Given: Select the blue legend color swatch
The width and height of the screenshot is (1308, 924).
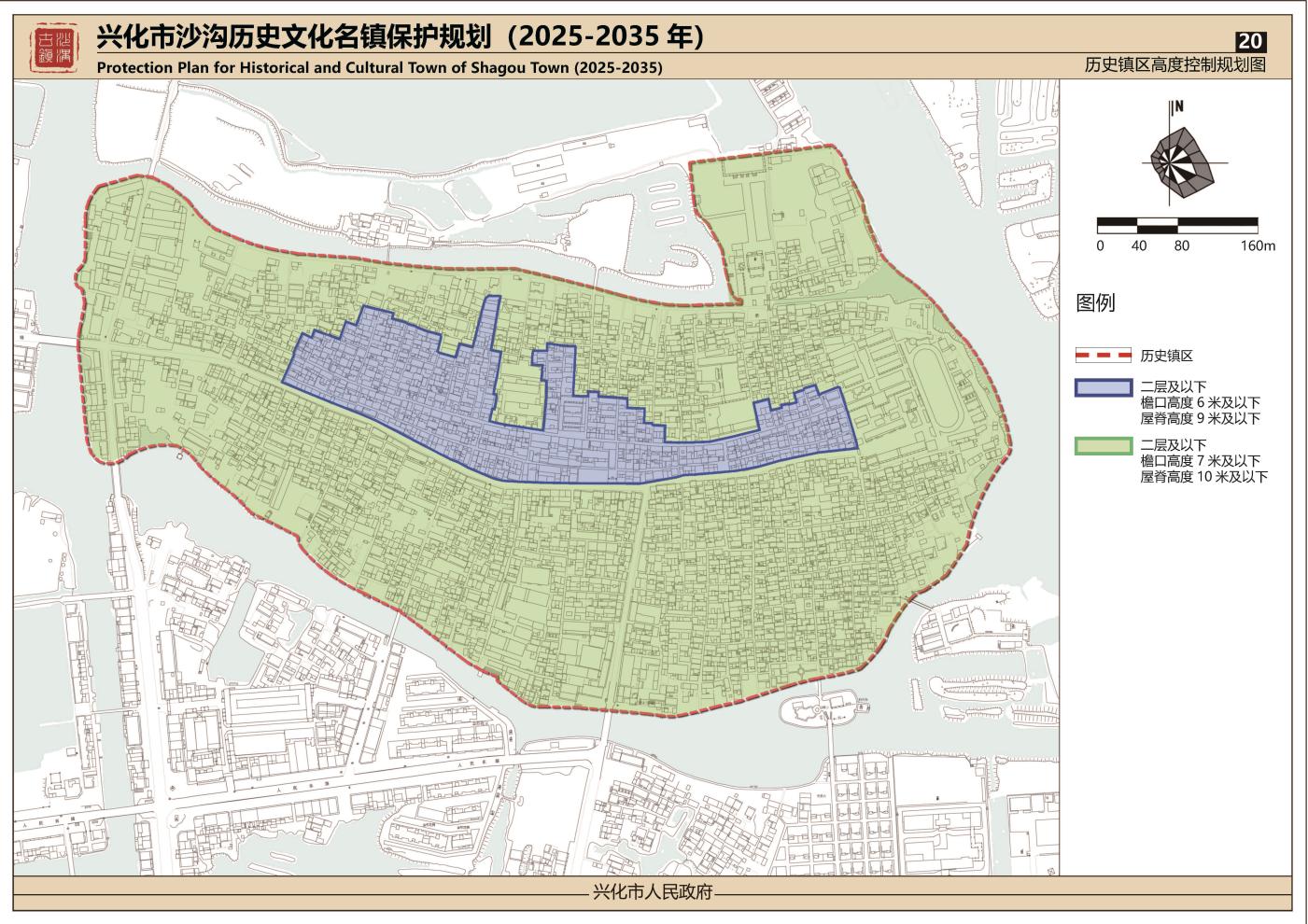Looking at the screenshot, I should click(1103, 387).
